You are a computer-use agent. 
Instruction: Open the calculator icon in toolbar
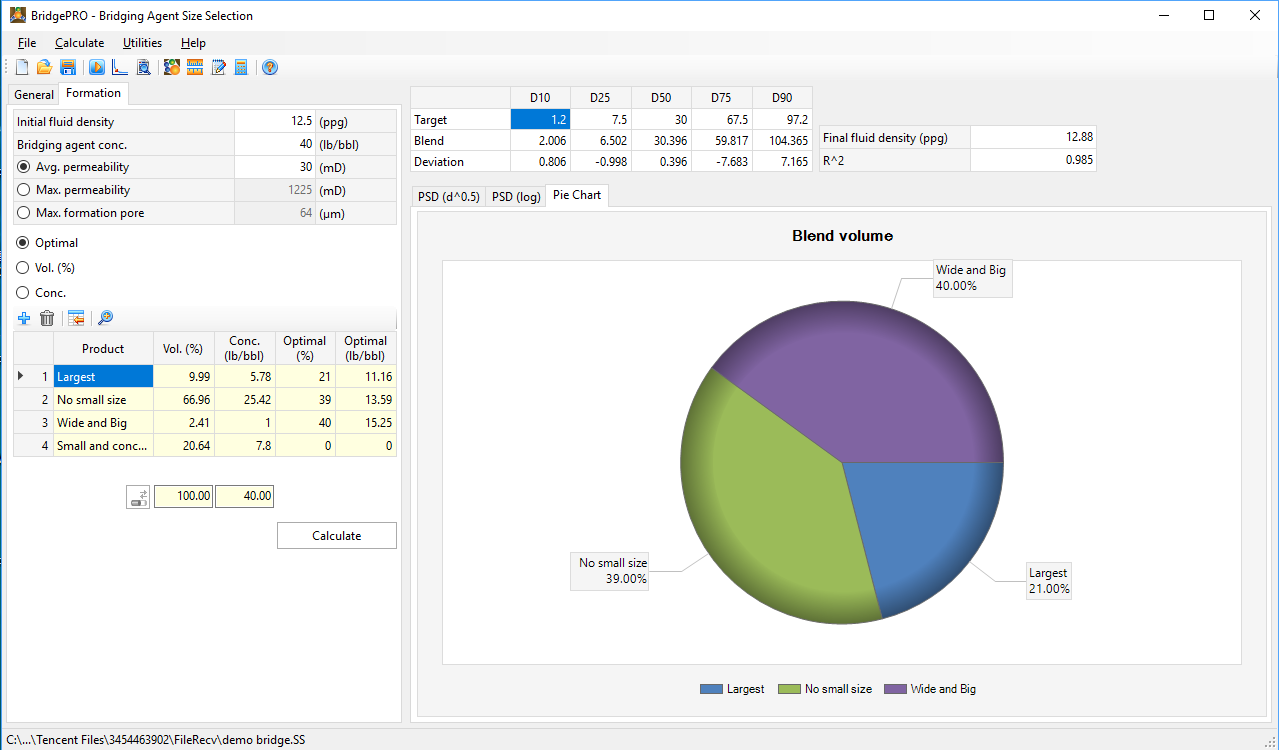click(x=241, y=67)
